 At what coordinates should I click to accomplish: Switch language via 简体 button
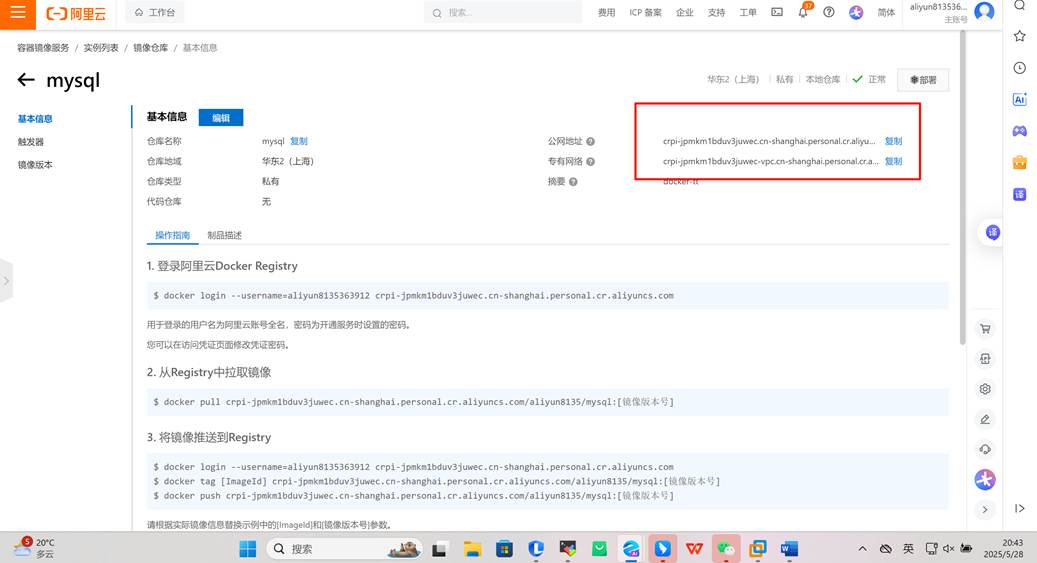point(886,13)
